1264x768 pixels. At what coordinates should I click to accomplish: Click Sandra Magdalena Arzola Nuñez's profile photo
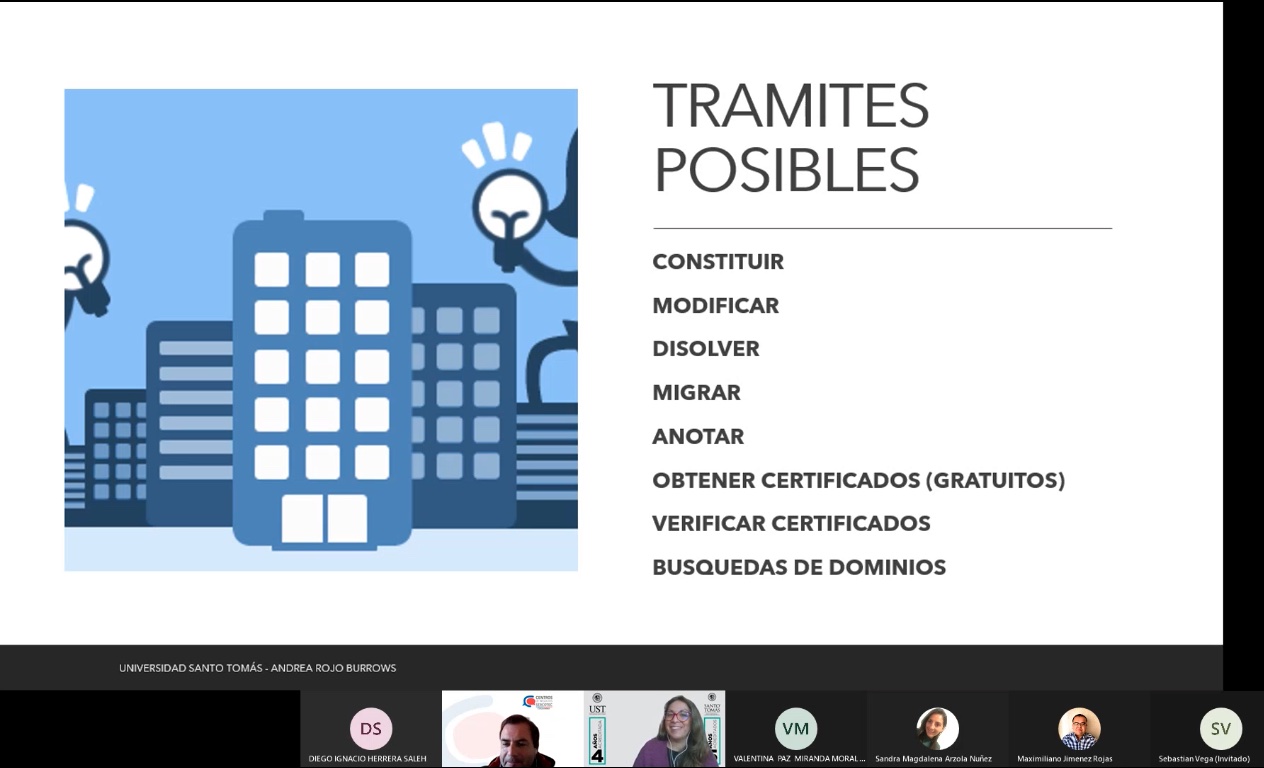point(937,729)
